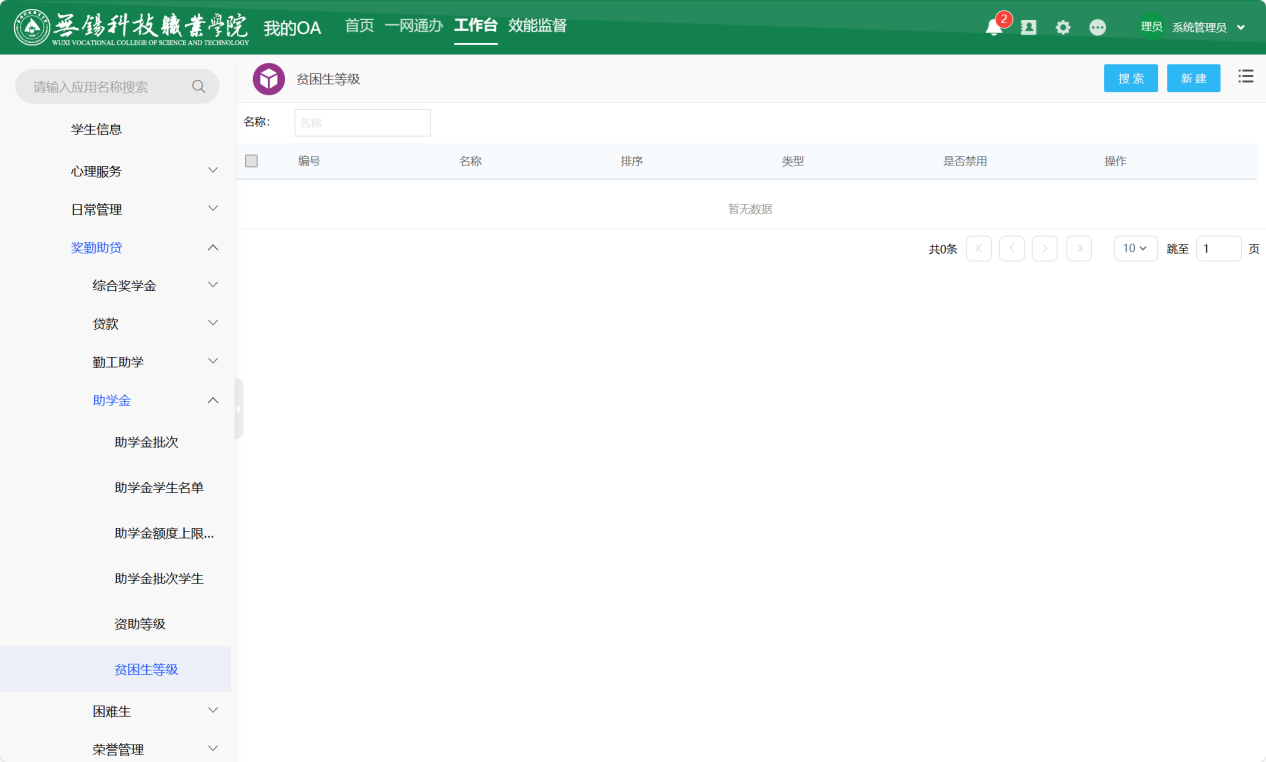This screenshot has width=1266, height=762.
Task: Go to the next page of results
Action: [x=1045, y=249]
